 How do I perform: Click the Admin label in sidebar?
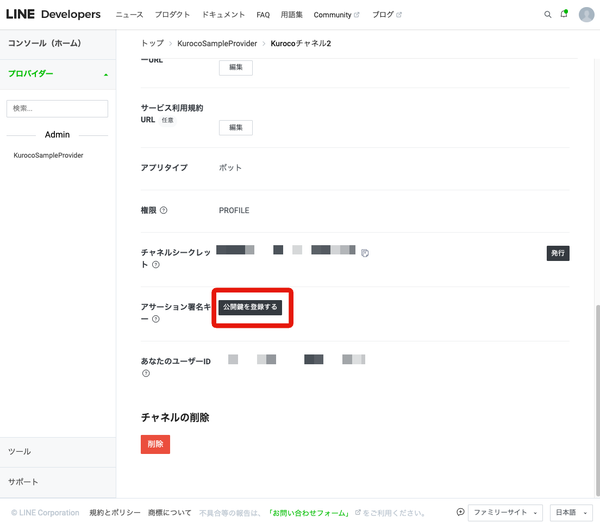57,135
